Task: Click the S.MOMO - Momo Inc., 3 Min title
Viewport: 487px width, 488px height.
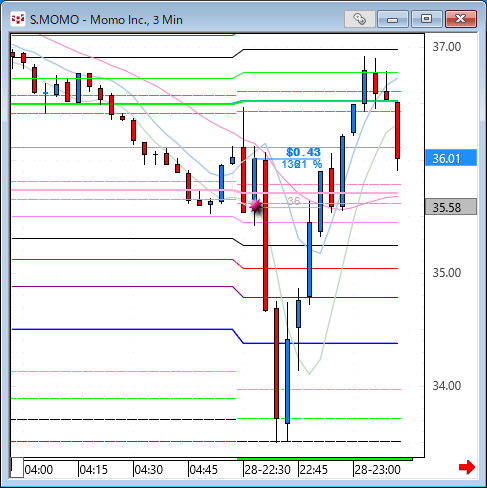Action: 106,20
